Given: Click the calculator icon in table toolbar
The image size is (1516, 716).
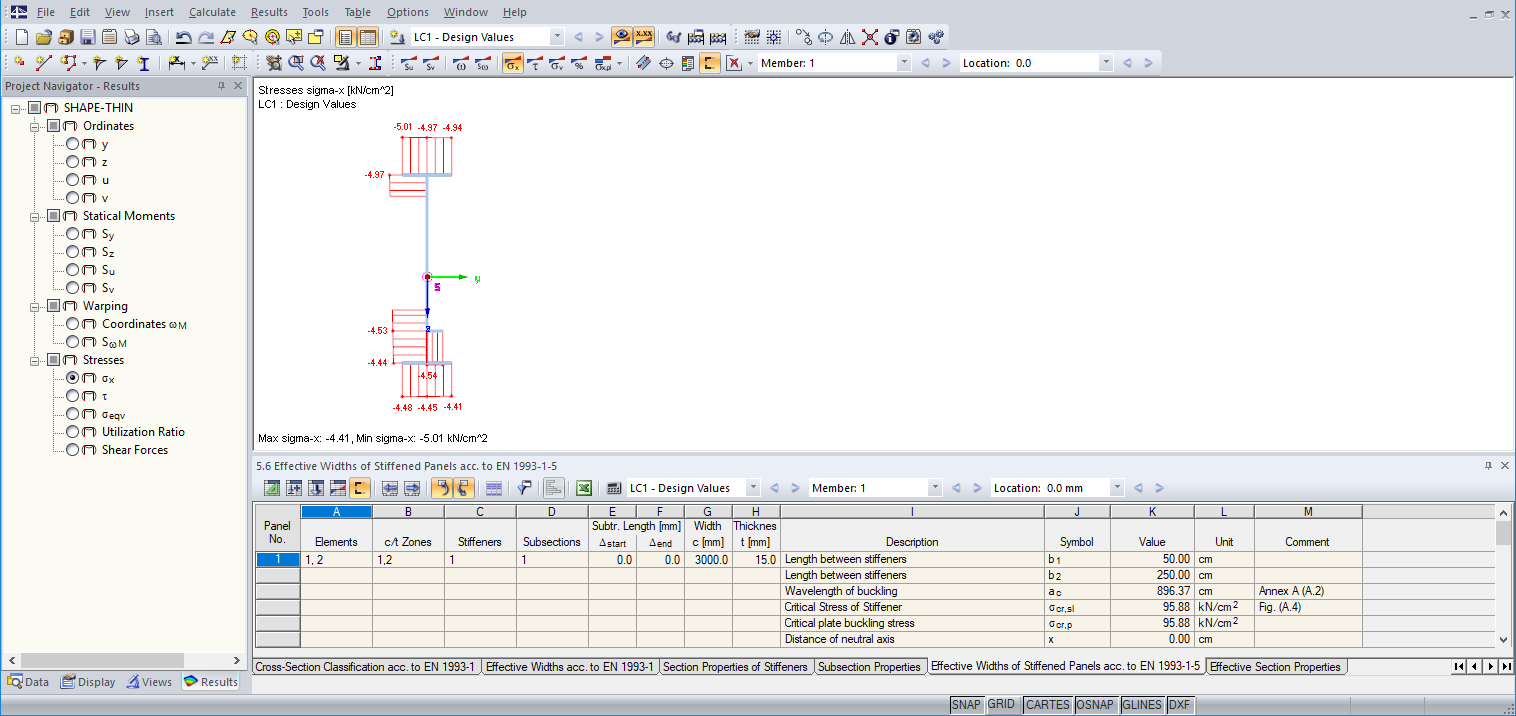Looking at the screenshot, I should click(x=614, y=488).
